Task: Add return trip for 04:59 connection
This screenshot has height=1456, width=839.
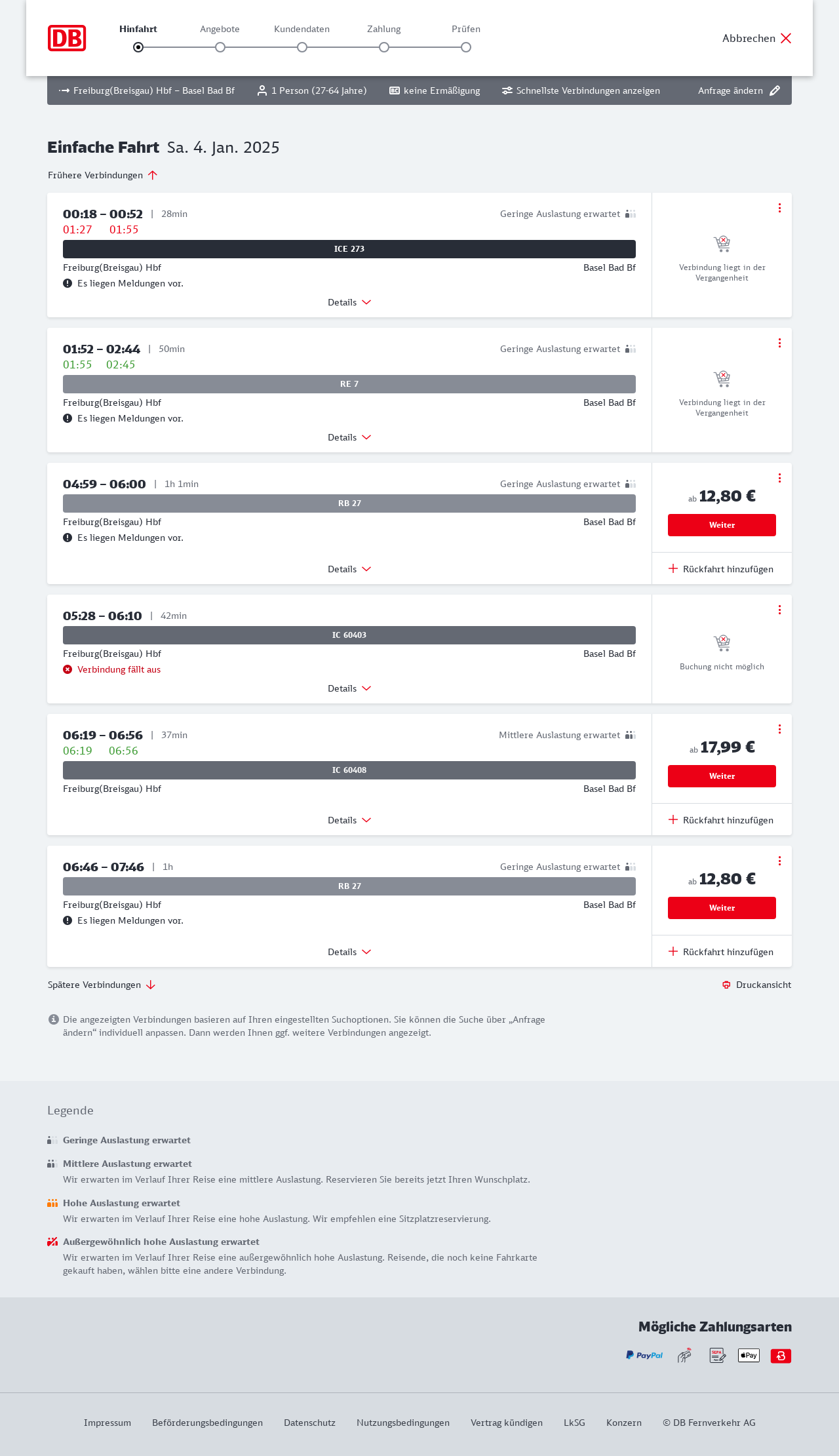Action: (721, 569)
